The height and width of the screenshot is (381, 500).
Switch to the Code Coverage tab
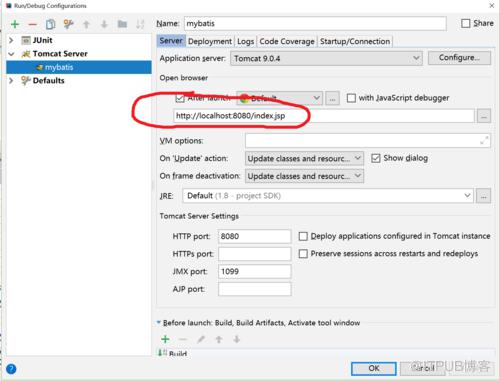click(287, 41)
